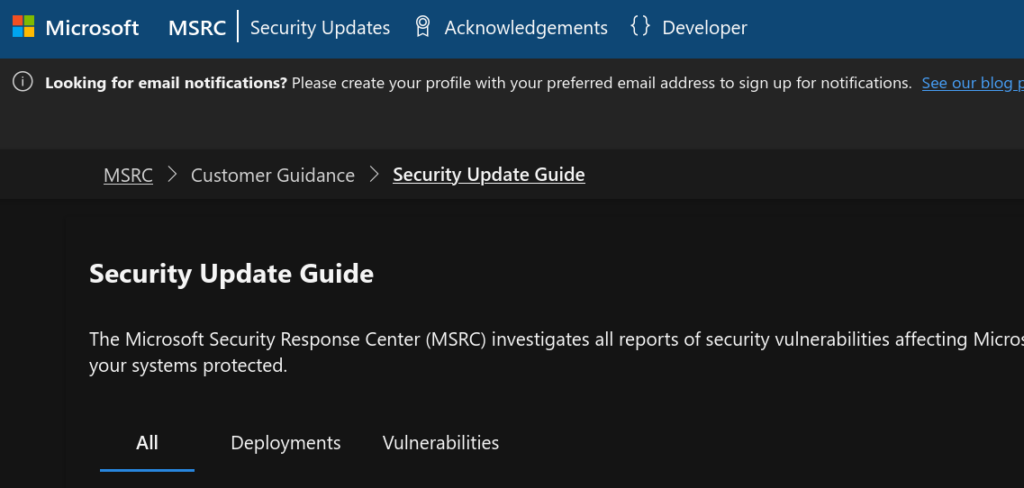
Task: Click the MSRC description paragraph text
Action: (556, 352)
